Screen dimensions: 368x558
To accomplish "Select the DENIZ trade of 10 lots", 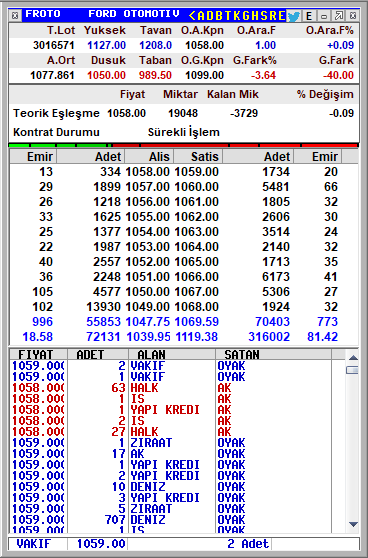I will tap(171, 487).
